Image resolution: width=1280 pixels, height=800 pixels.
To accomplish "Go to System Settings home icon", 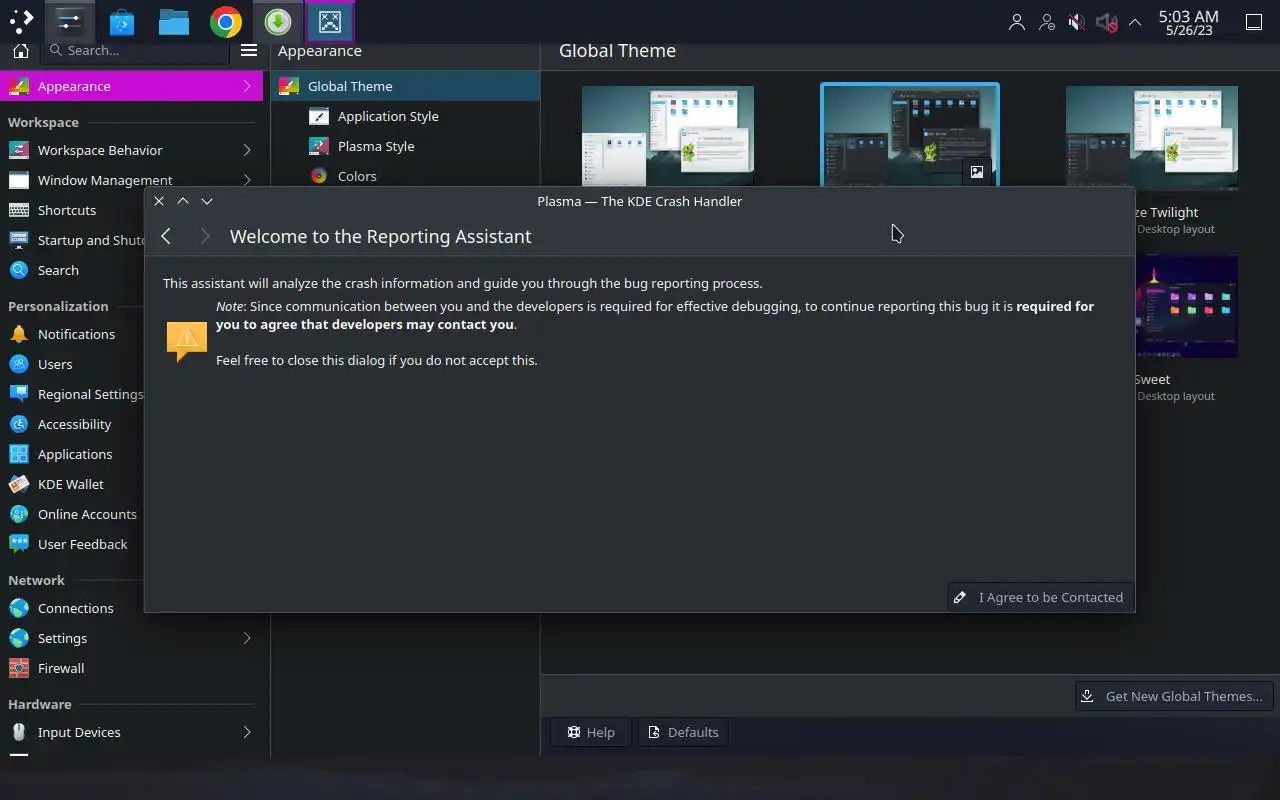I will (20, 50).
